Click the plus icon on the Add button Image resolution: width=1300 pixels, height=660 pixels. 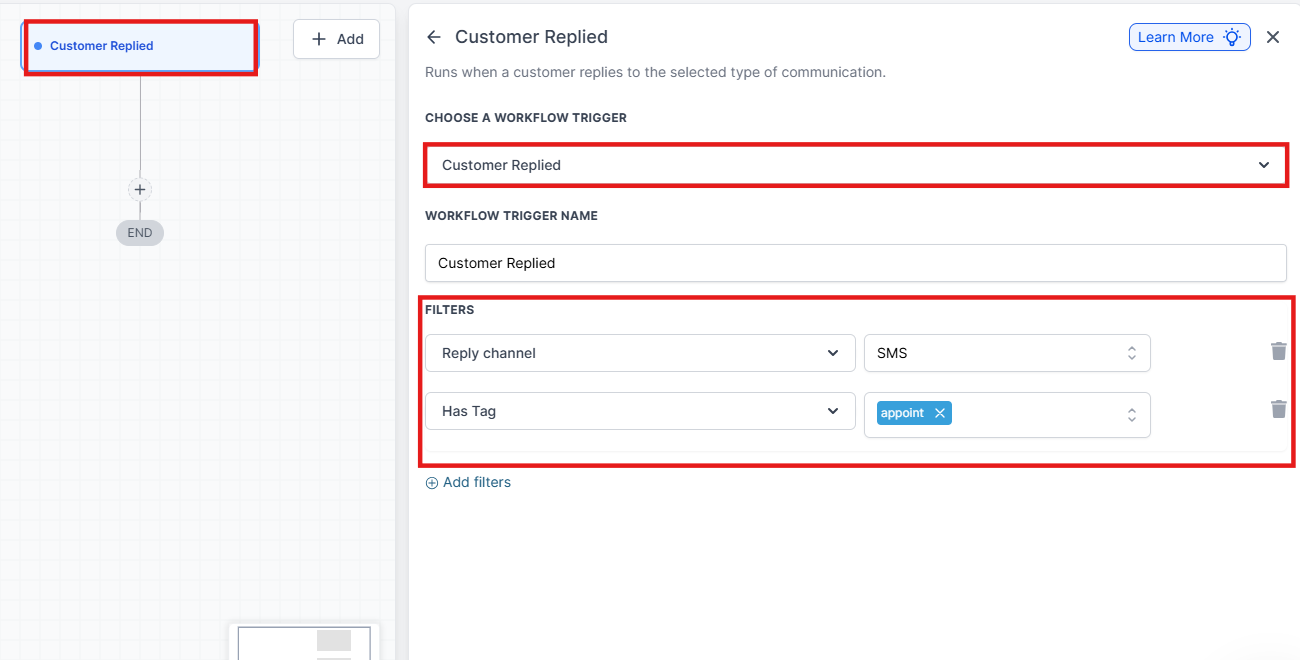point(319,39)
